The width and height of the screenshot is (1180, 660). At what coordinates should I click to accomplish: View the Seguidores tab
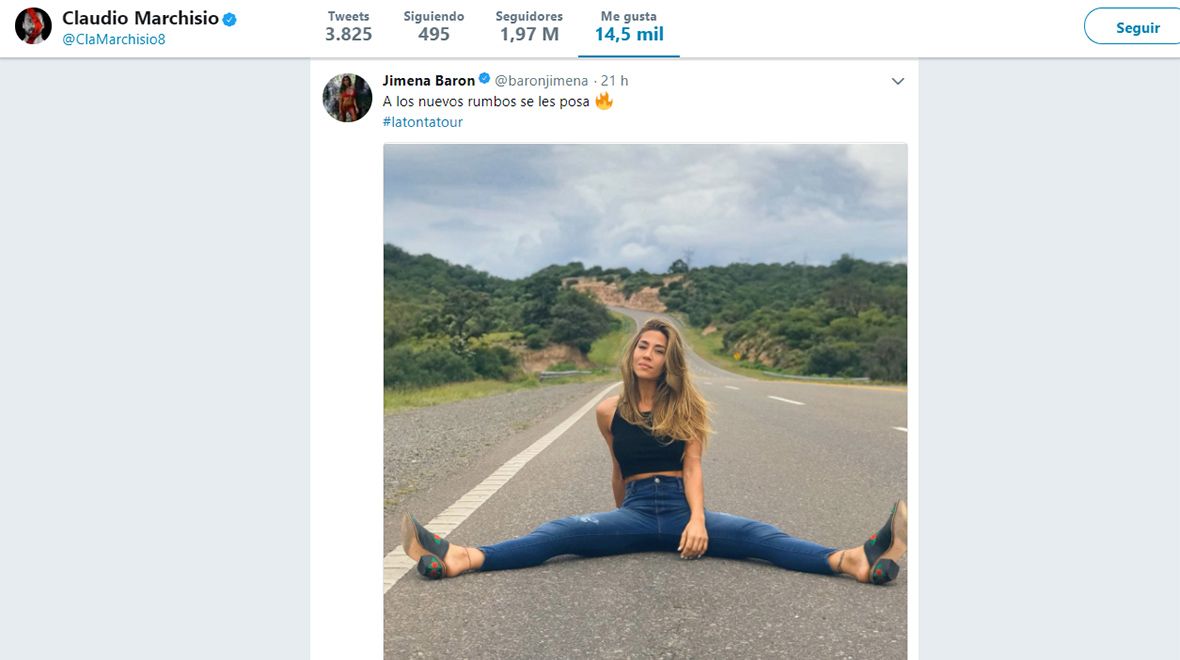(x=529, y=17)
